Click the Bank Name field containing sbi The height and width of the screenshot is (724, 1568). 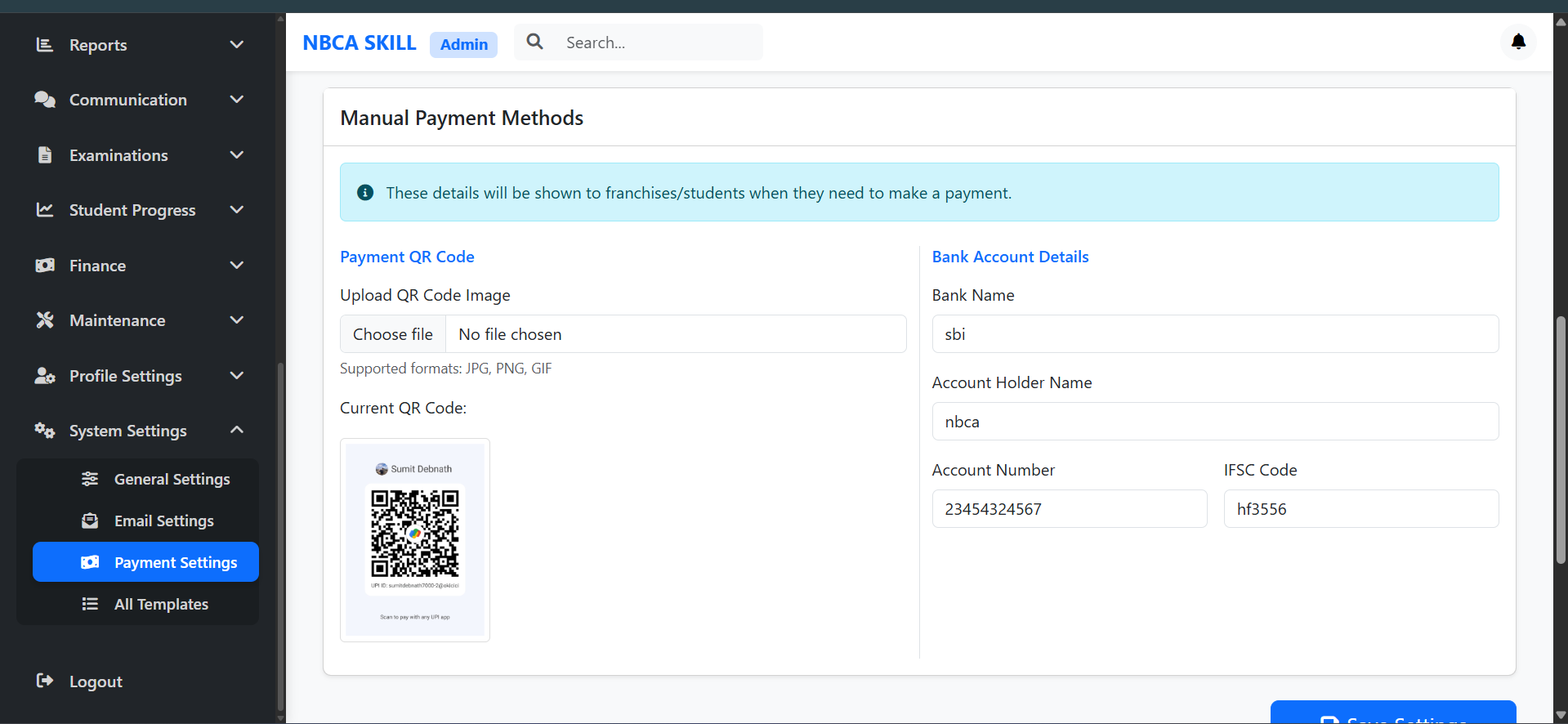[1215, 334]
